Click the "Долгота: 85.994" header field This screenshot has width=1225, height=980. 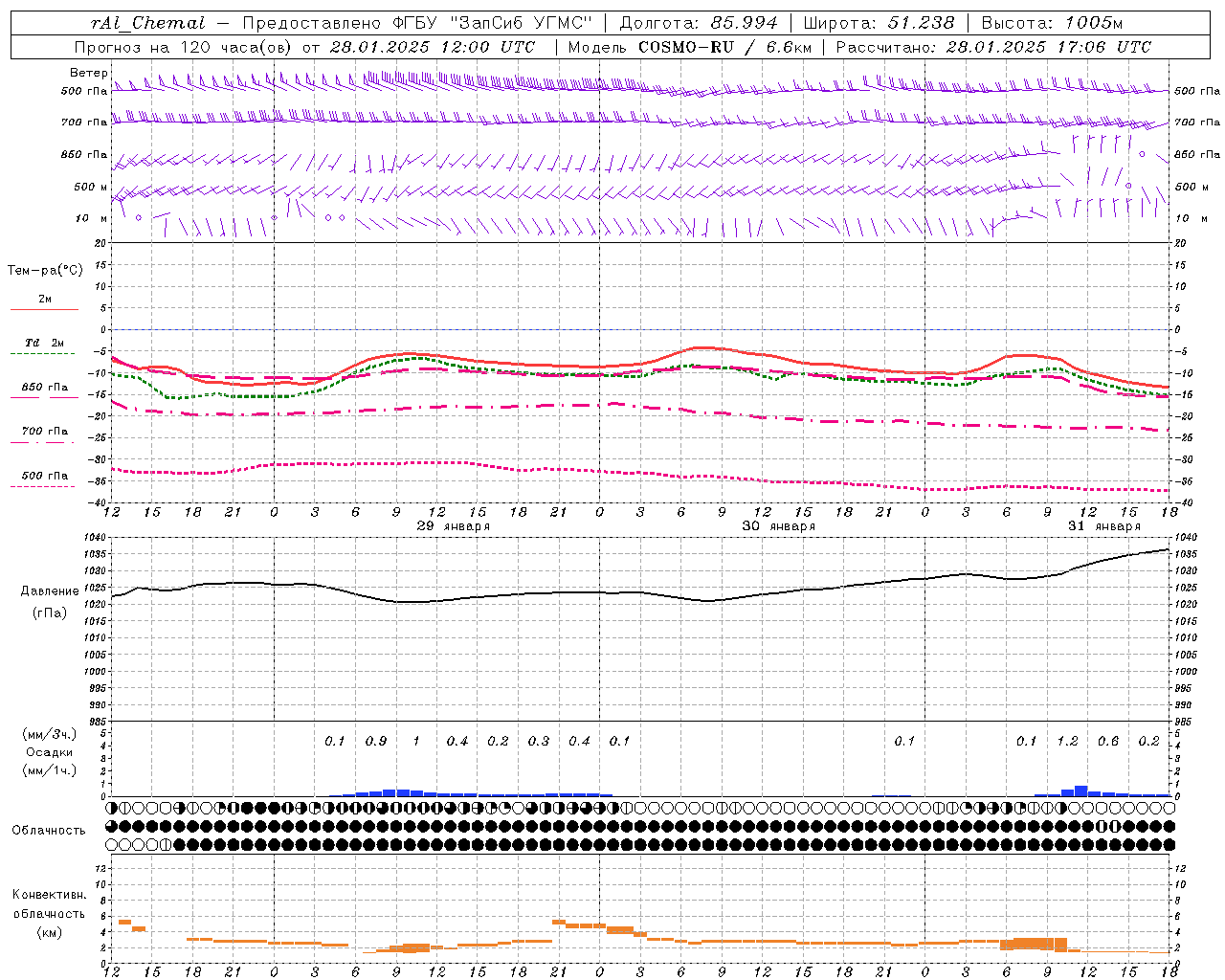click(x=698, y=23)
